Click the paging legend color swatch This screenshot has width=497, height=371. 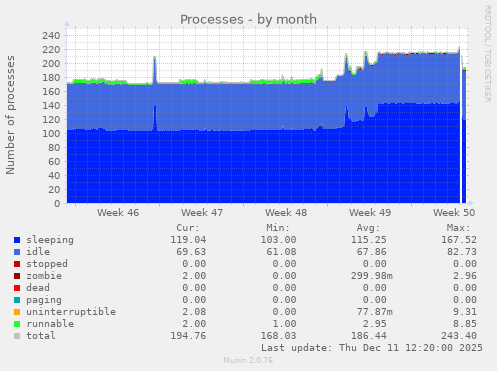coord(17,300)
